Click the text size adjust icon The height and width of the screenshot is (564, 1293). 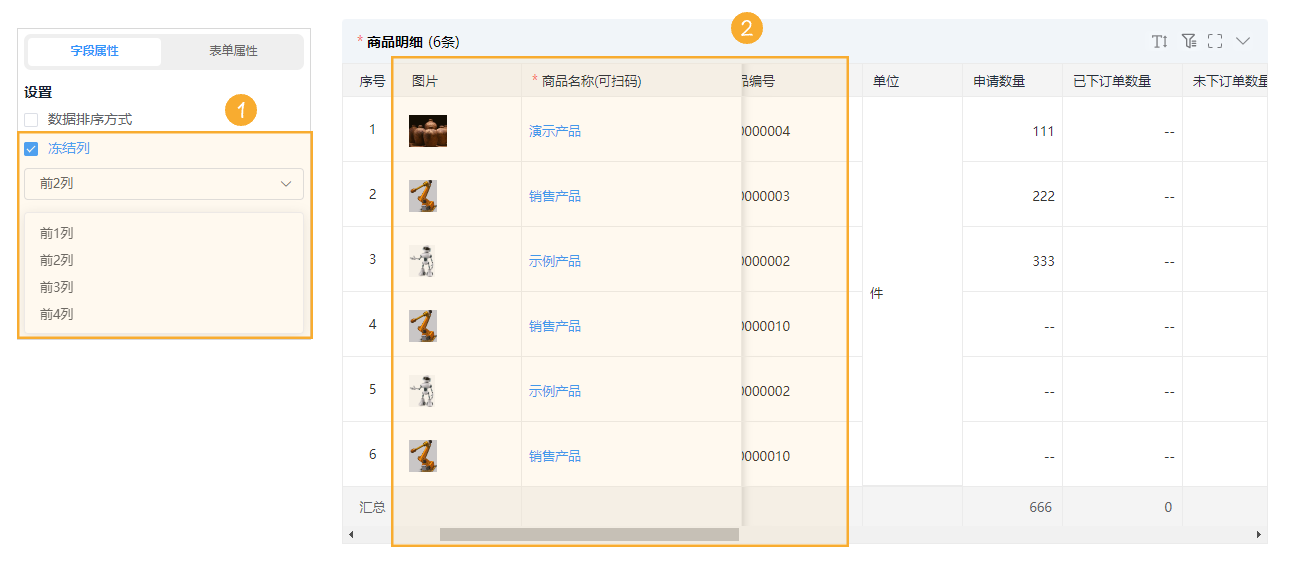click(x=1159, y=41)
